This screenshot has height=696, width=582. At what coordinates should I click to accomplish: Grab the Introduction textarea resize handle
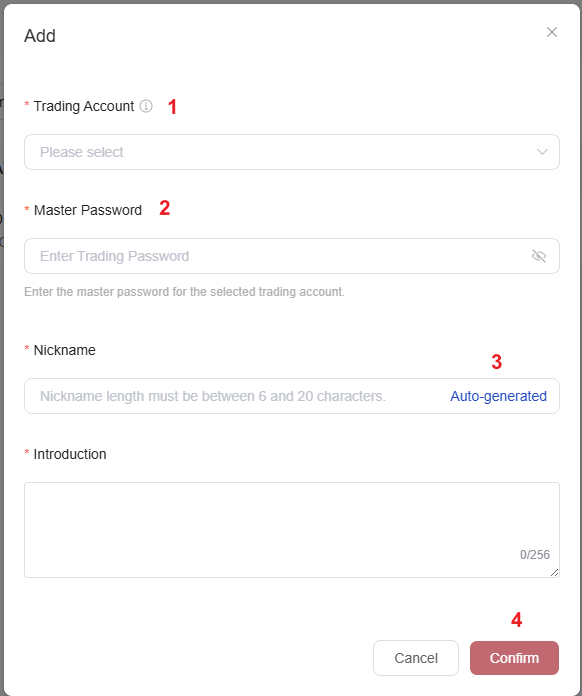554,573
